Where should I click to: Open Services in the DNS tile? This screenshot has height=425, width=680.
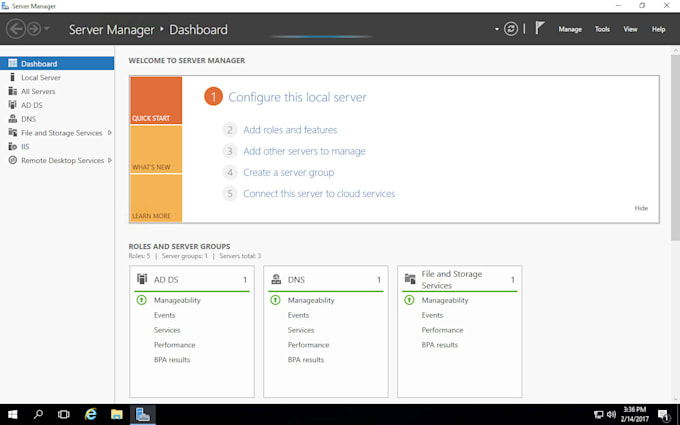coord(301,330)
